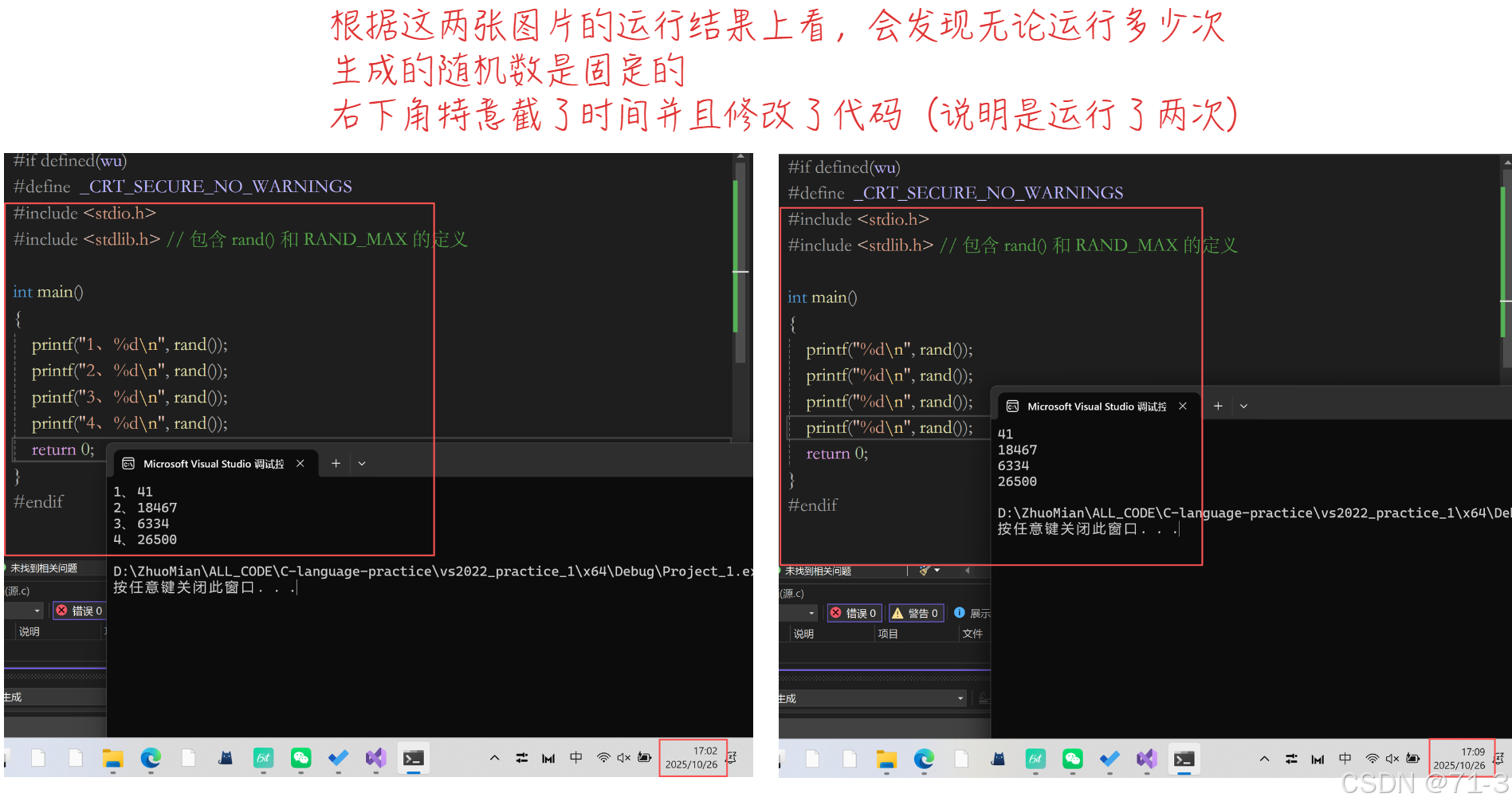Click the battery icon in right system tray
1512x809 pixels.
point(1413,759)
